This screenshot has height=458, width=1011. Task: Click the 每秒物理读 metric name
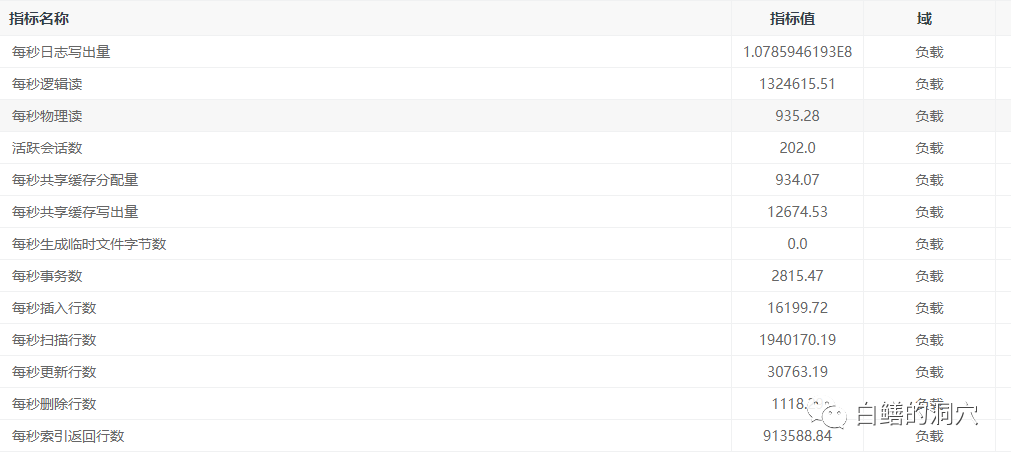click(47, 116)
